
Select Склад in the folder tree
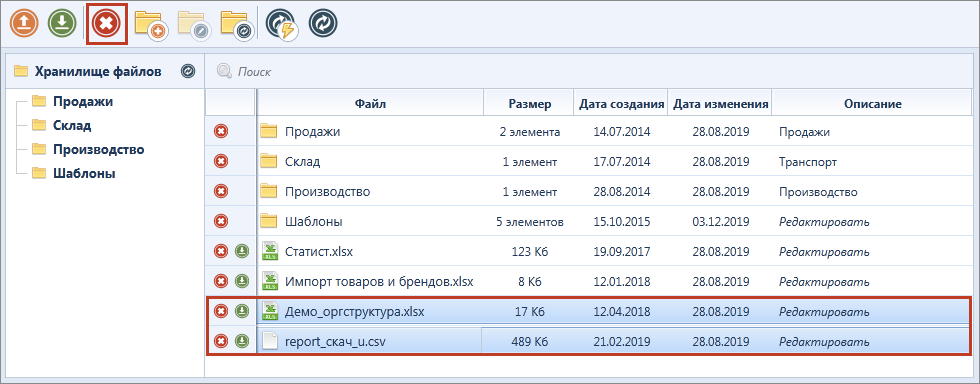click(x=72, y=125)
